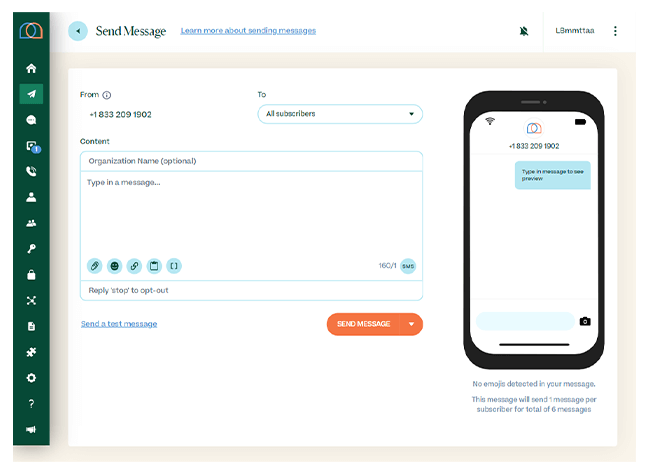This screenshot has width=649, height=475.
Task: Click the camera icon in phone preview
Action: [x=585, y=321]
